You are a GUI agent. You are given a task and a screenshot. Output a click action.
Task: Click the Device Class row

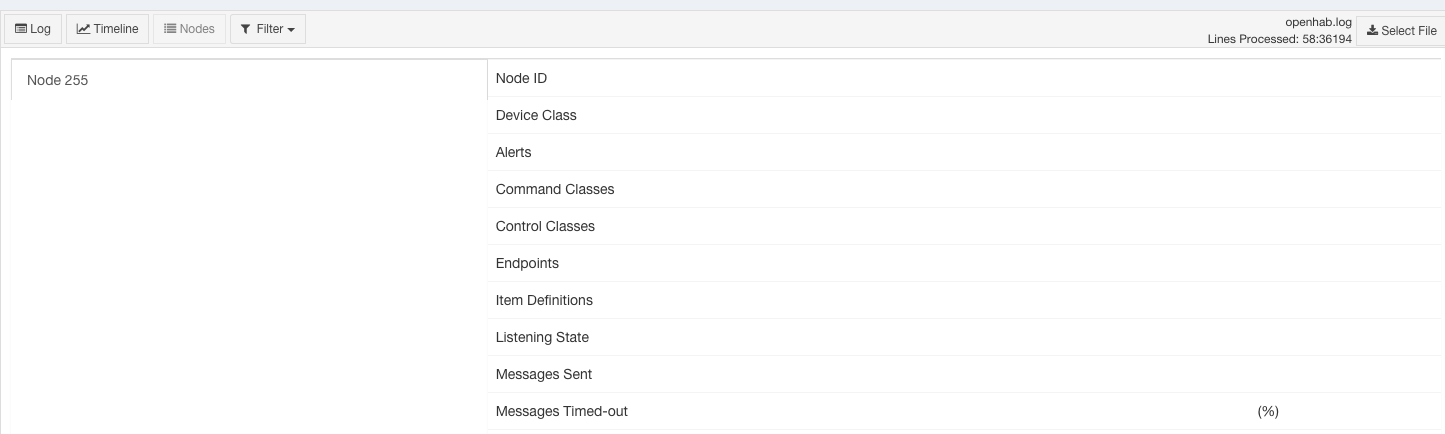pos(966,115)
